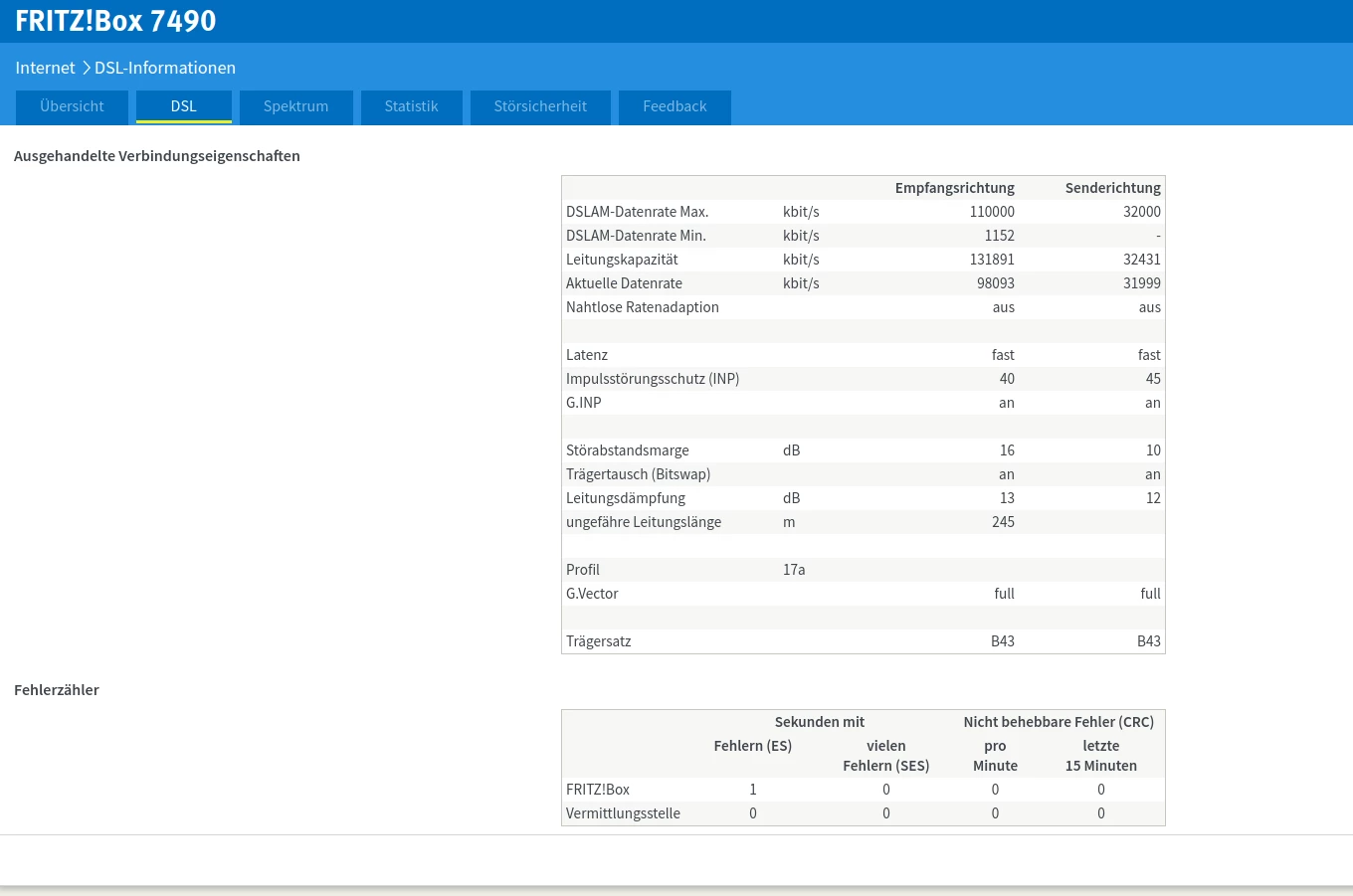
Task: Select the Leitungskapazität row label
Action: (x=622, y=260)
